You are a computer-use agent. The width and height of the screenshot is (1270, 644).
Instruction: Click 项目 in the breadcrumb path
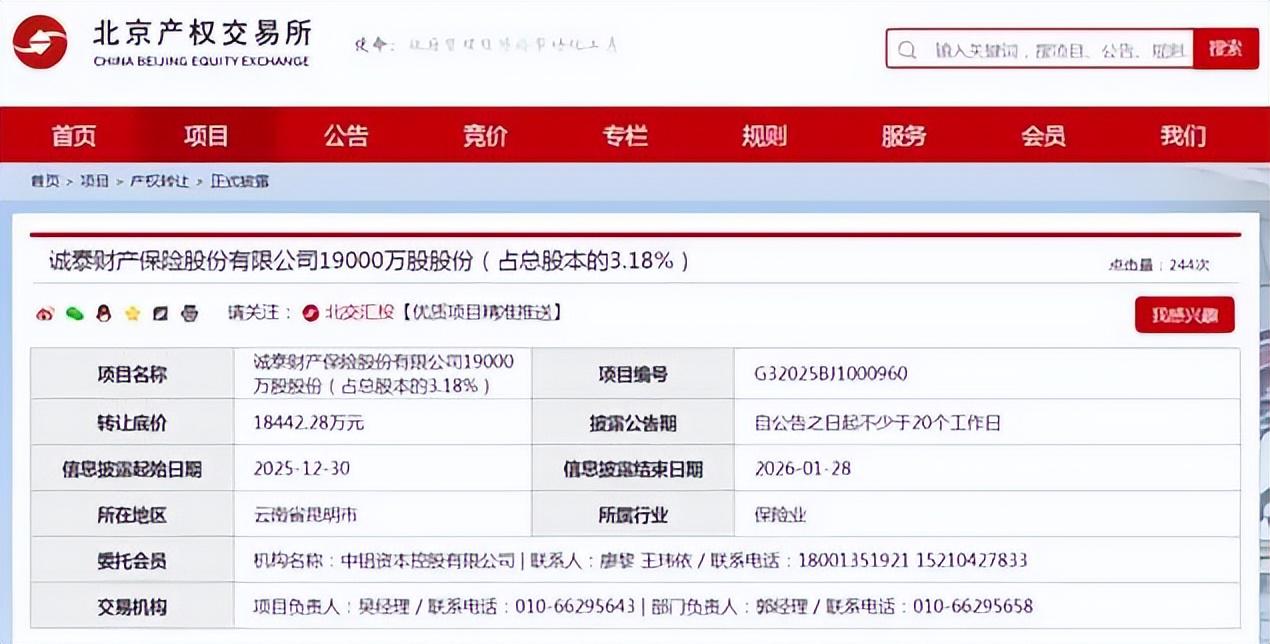tap(95, 182)
